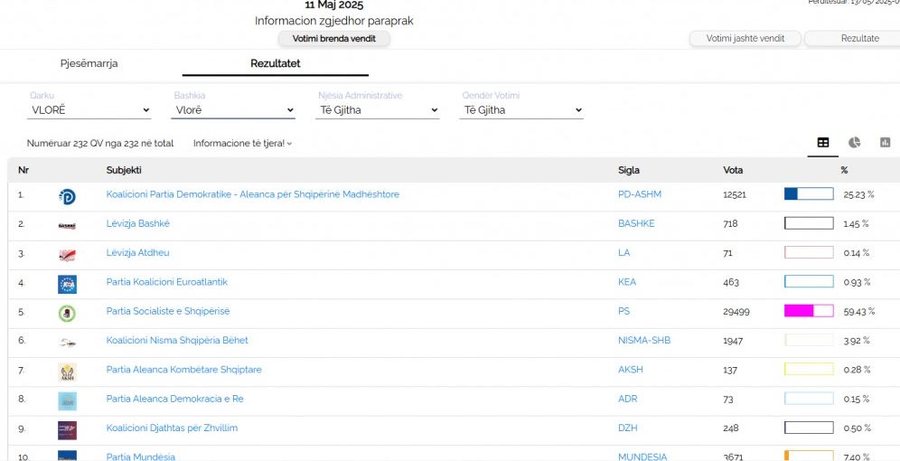Open Koalicioni Nisma Shqipëria Bëhet link
Screen dimensions: 900x461
tap(177, 341)
